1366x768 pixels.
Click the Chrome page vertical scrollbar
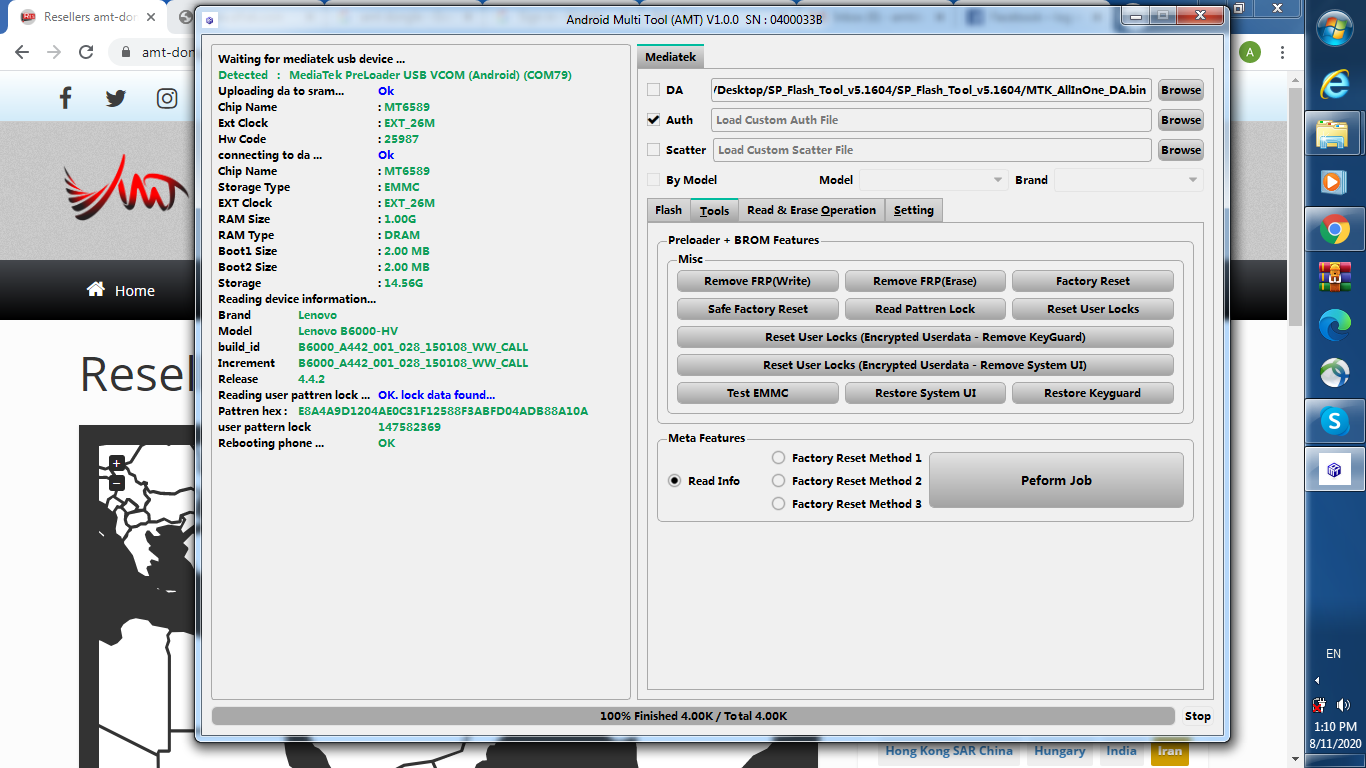click(x=1295, y=205)
